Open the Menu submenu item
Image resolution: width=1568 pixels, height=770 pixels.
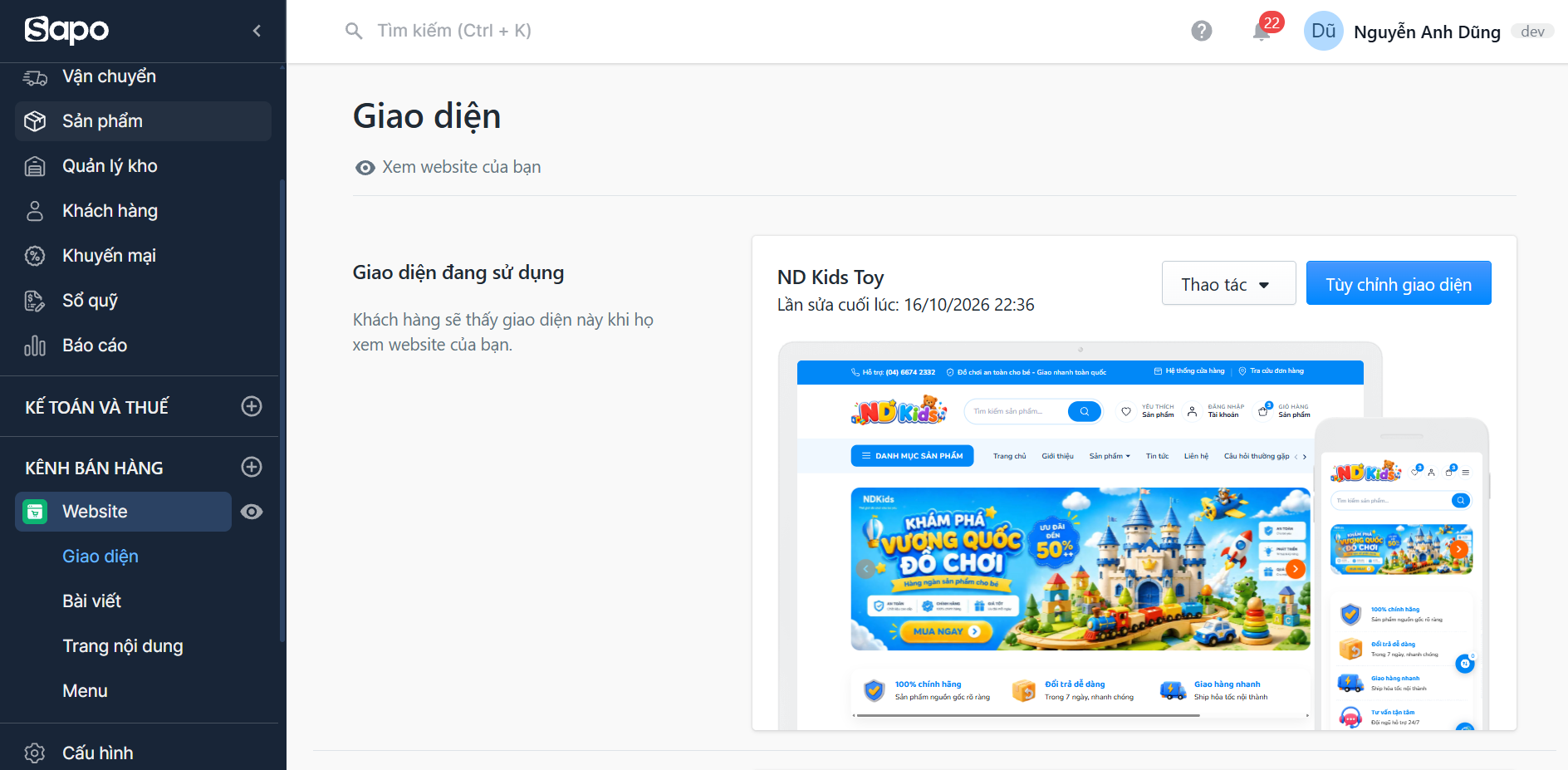(x=86, y=691)
